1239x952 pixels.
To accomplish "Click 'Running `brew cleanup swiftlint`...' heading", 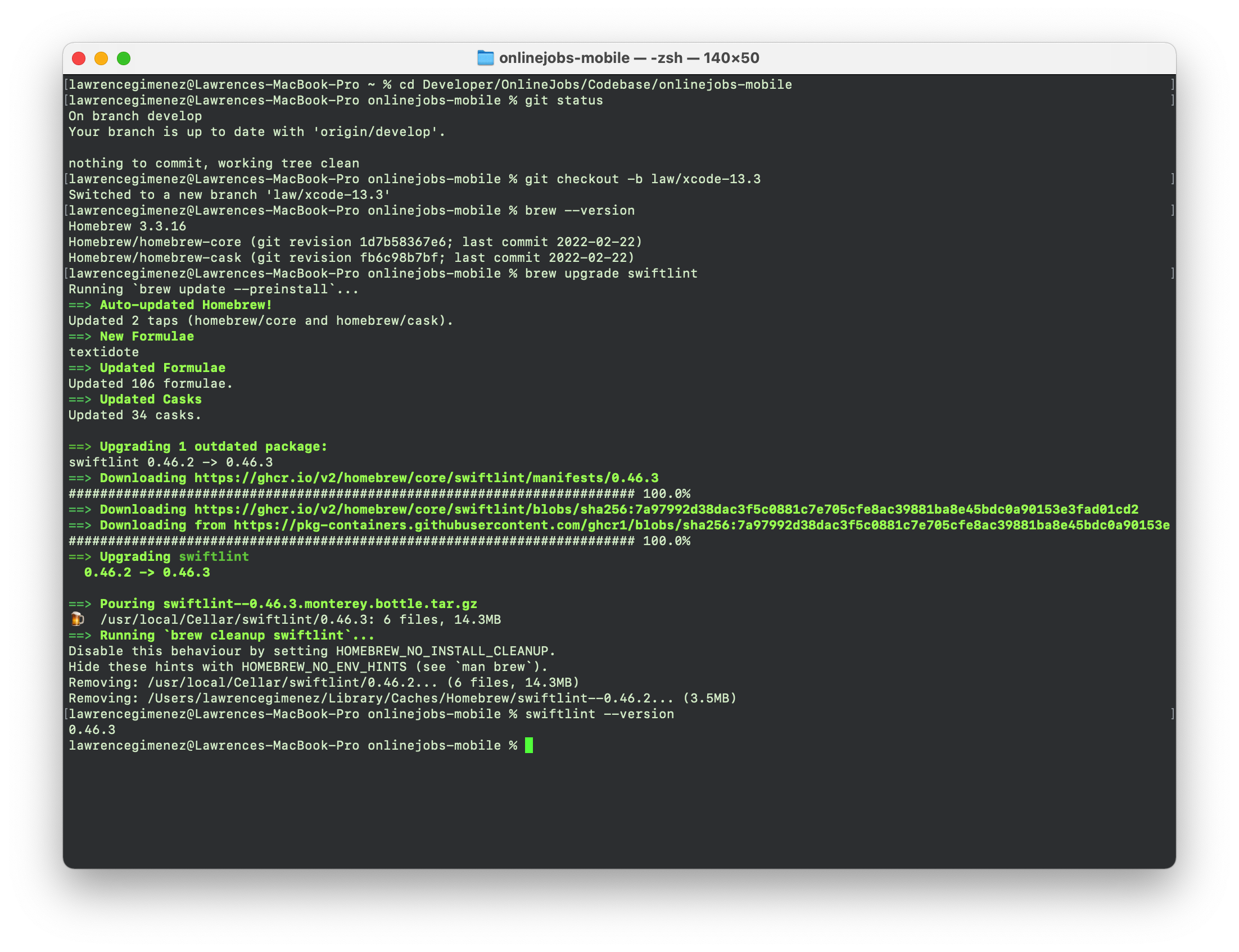I will coord(237,635).
